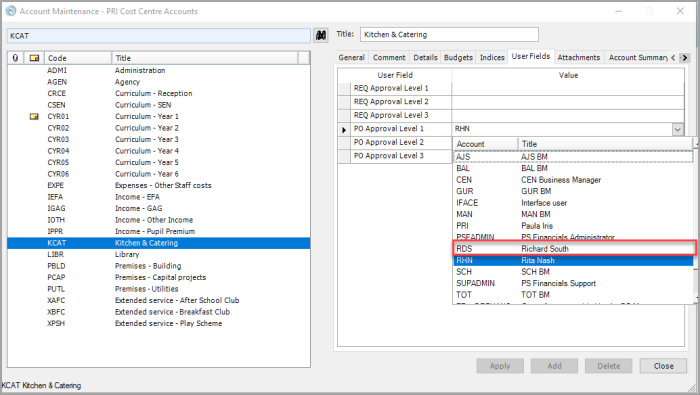Select the User Fields tab
The width and height of the screenshot is (700, 395).
[531, 56]
